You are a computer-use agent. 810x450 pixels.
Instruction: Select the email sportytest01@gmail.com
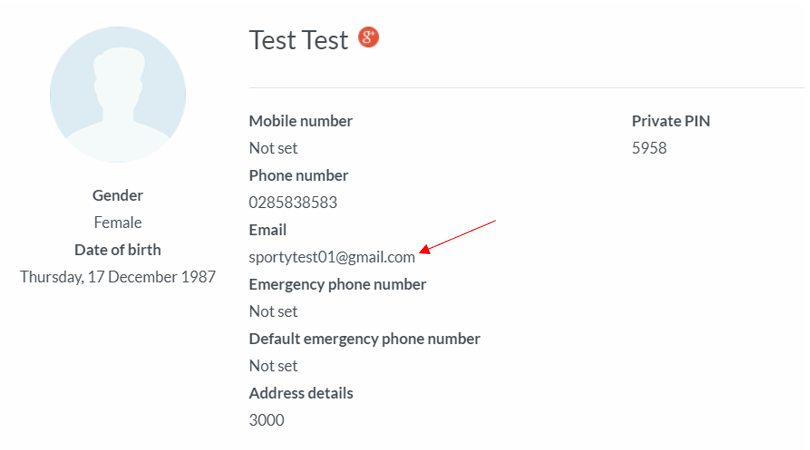pos(332,257)
